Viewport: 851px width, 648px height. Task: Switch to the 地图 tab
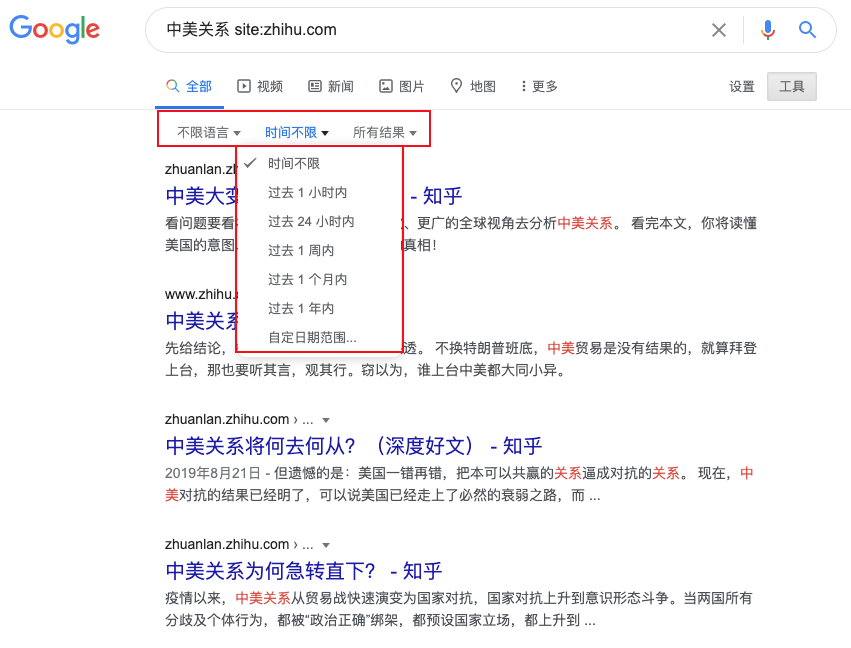click(473, 86)
